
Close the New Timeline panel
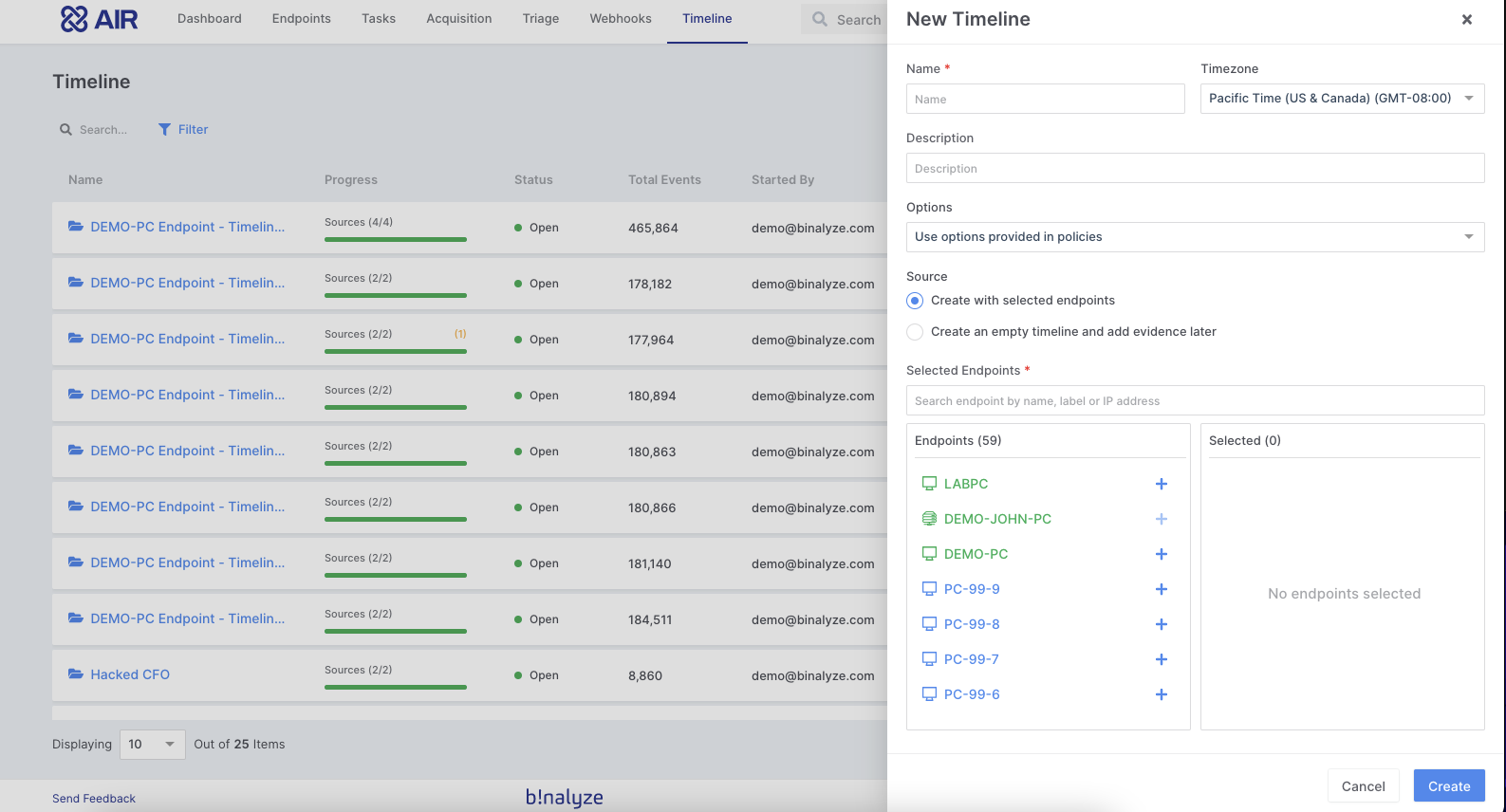pyautogui.click(x=1466, y=20)
